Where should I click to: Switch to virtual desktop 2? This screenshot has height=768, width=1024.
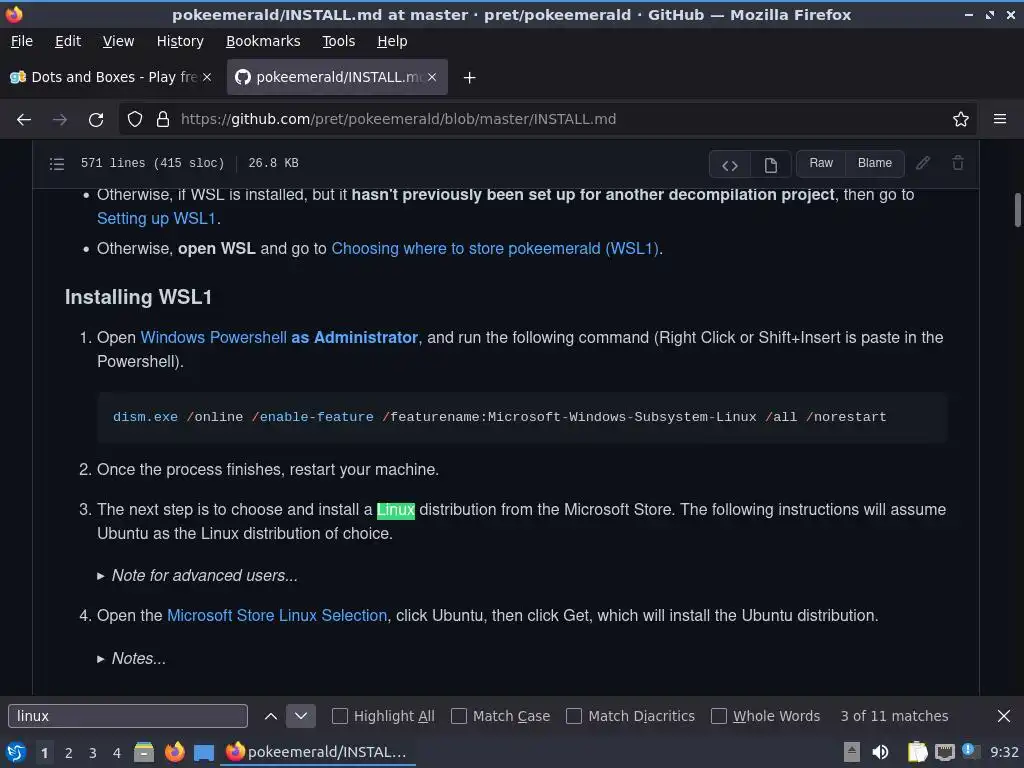[x=69, y=753]
